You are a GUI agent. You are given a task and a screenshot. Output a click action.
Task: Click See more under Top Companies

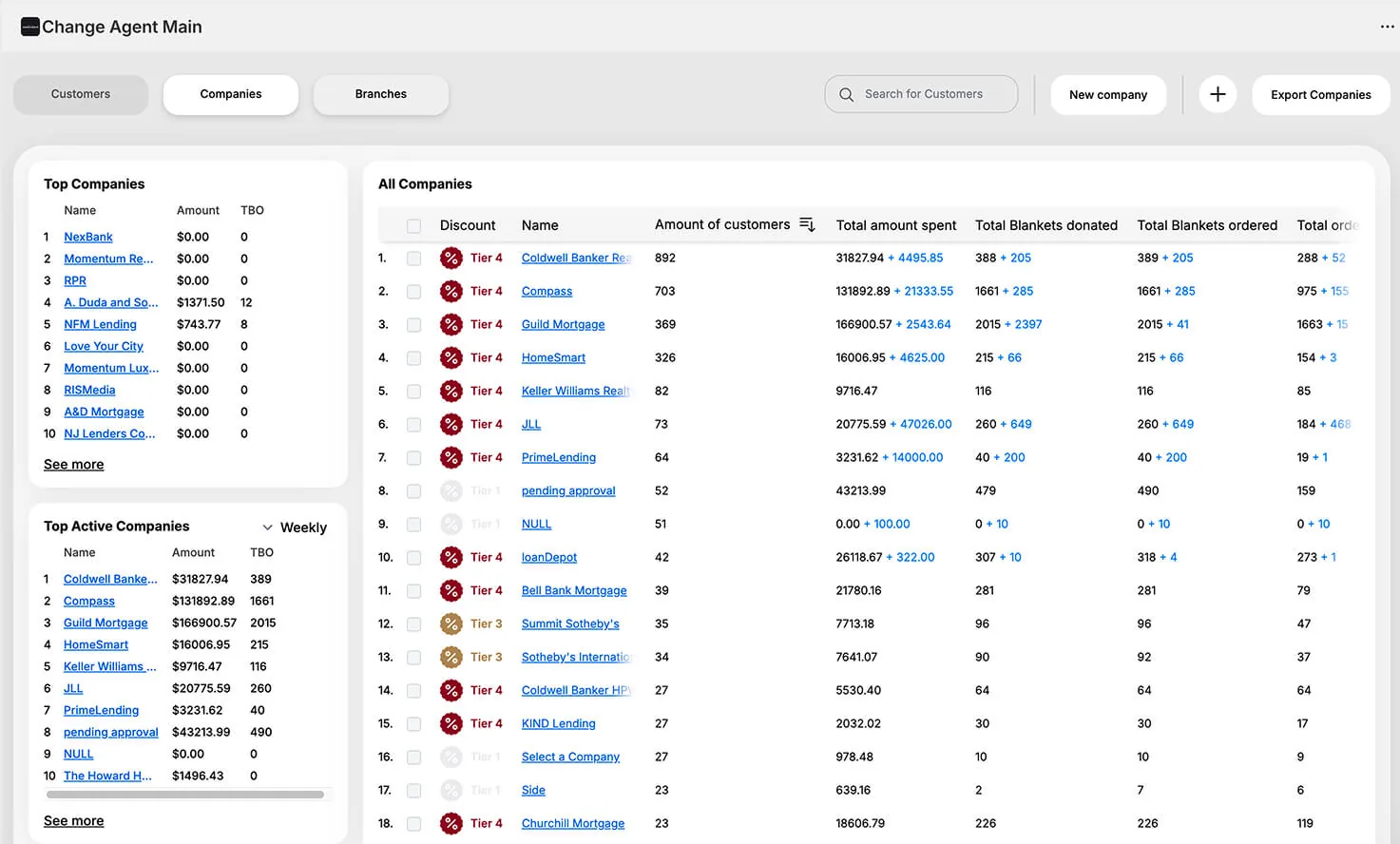[x=74, y=464]
